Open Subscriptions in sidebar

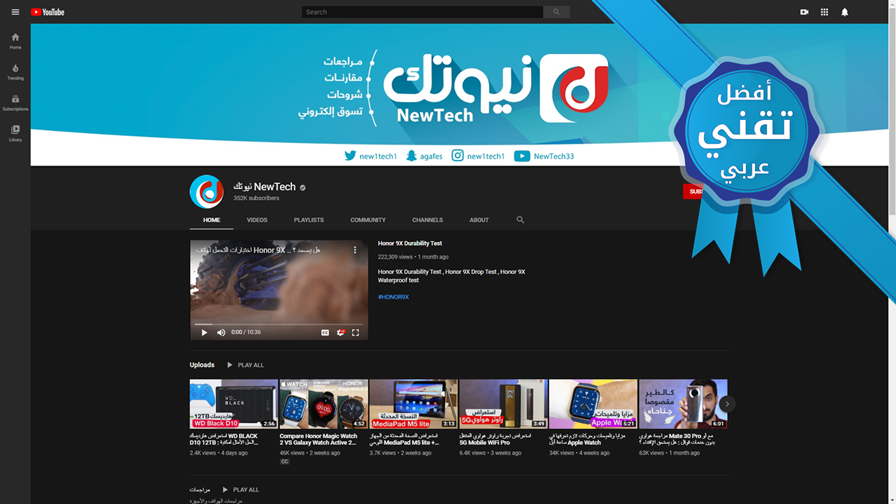[x=15, y=103]
